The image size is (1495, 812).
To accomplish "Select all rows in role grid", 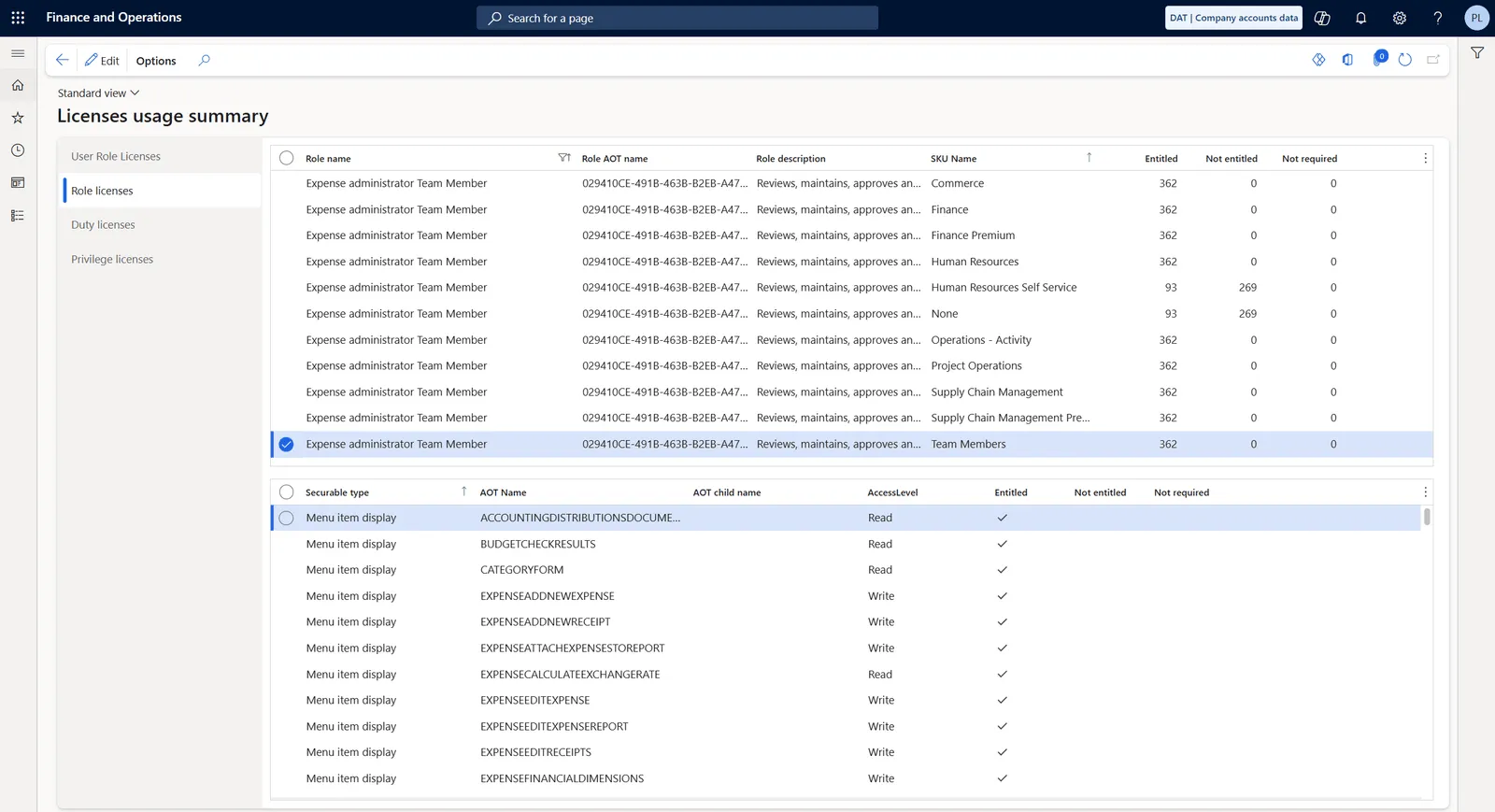I will pos(287,158).
